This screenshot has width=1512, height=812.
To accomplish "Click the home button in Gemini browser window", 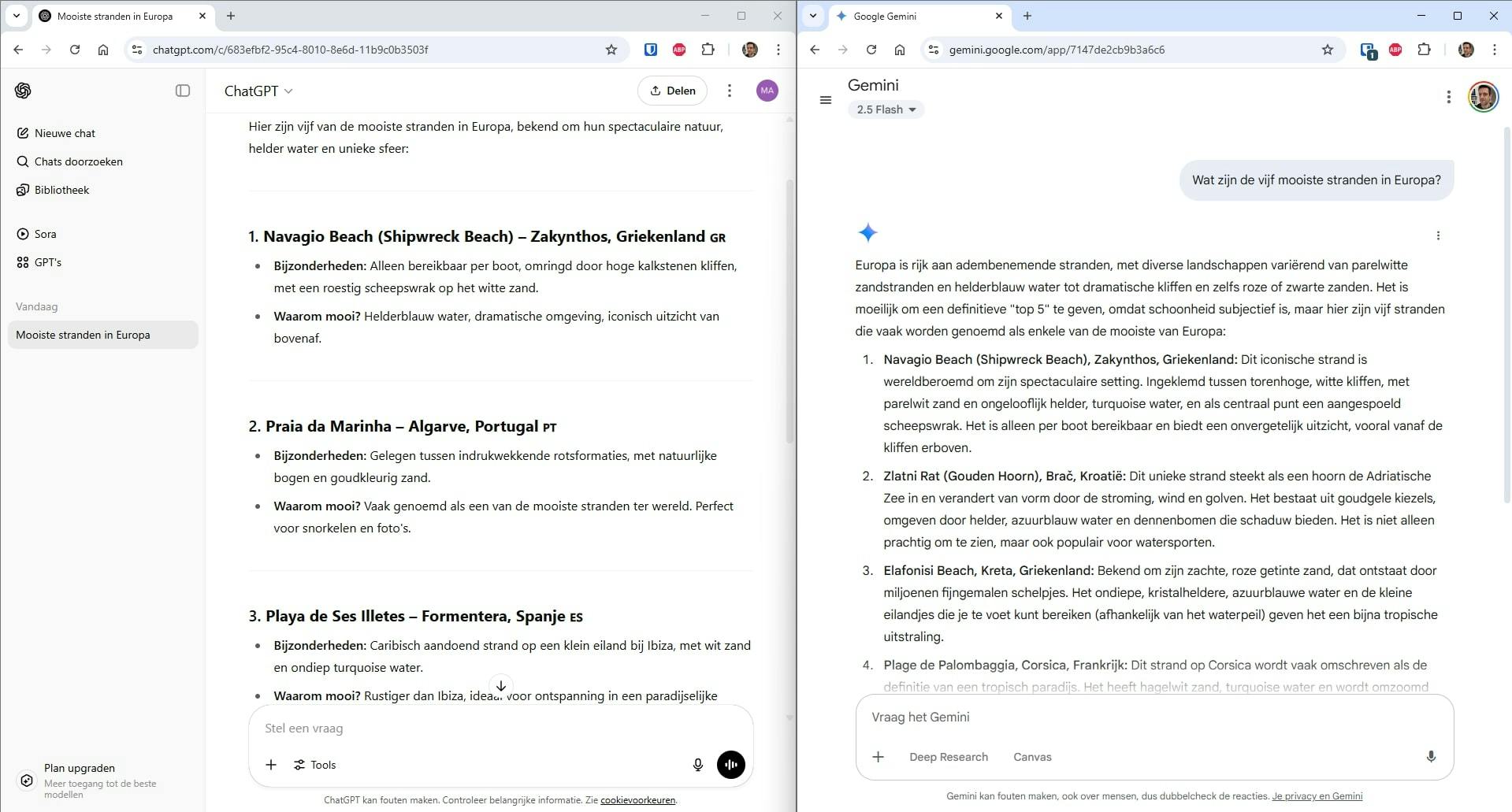I will [x=900, y=50].
